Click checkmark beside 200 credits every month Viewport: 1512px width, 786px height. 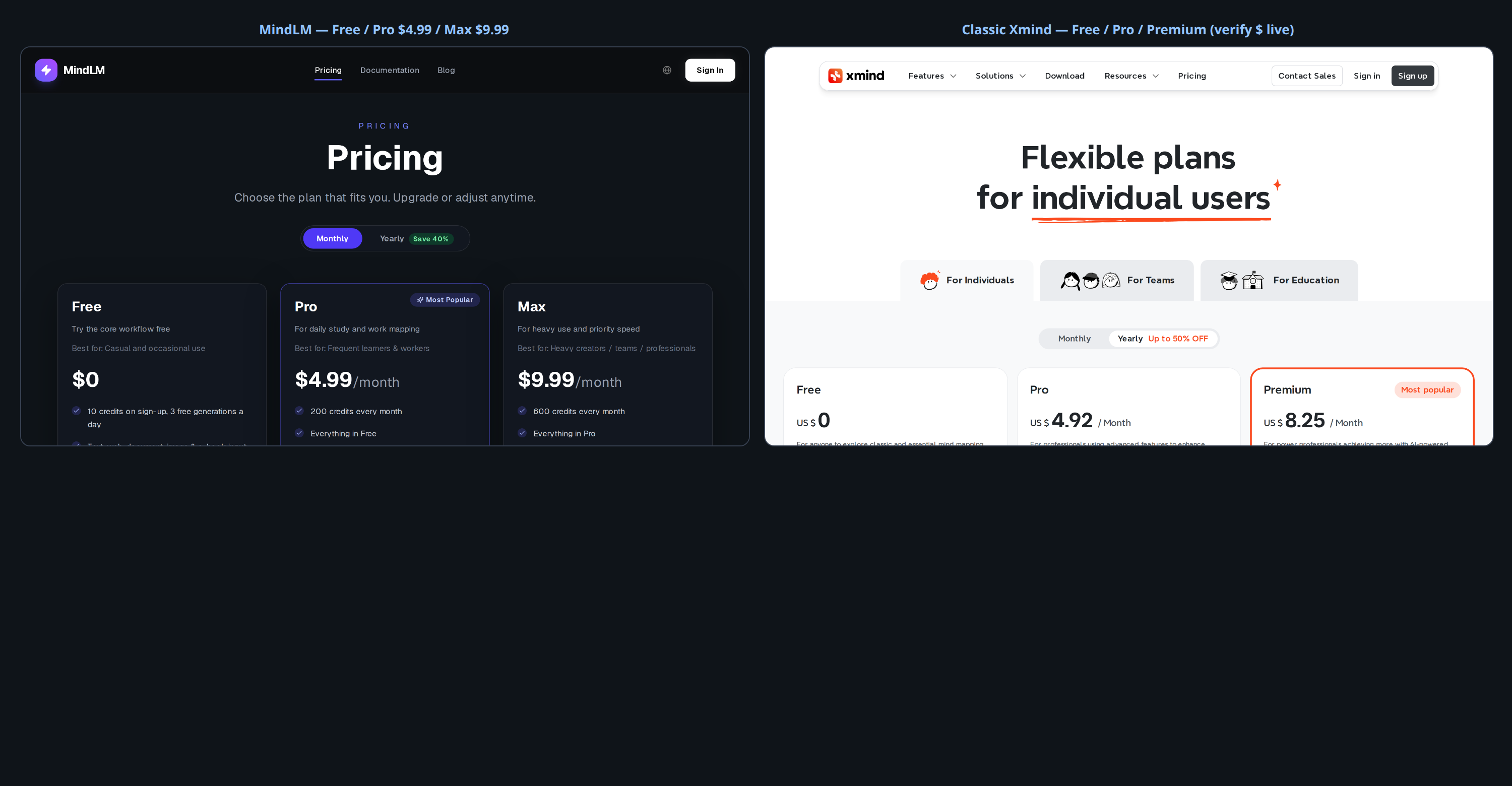(x=299, y=411)
